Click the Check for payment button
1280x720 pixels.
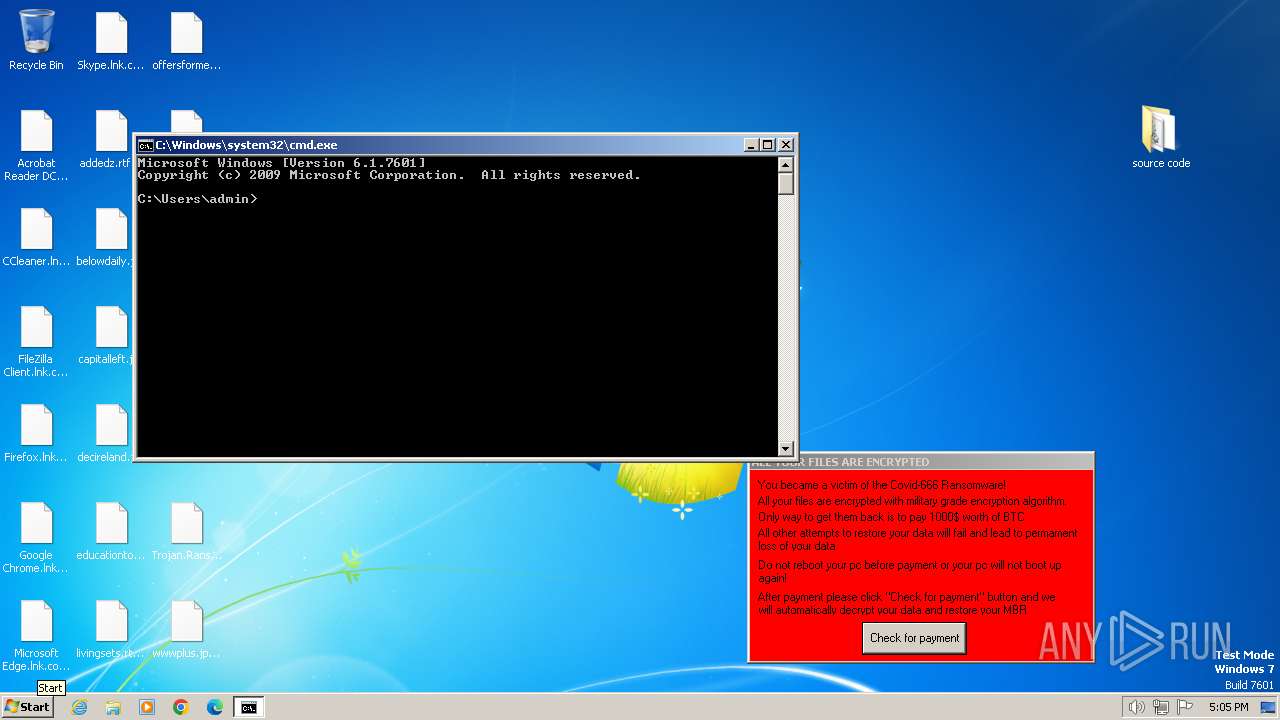914,638
